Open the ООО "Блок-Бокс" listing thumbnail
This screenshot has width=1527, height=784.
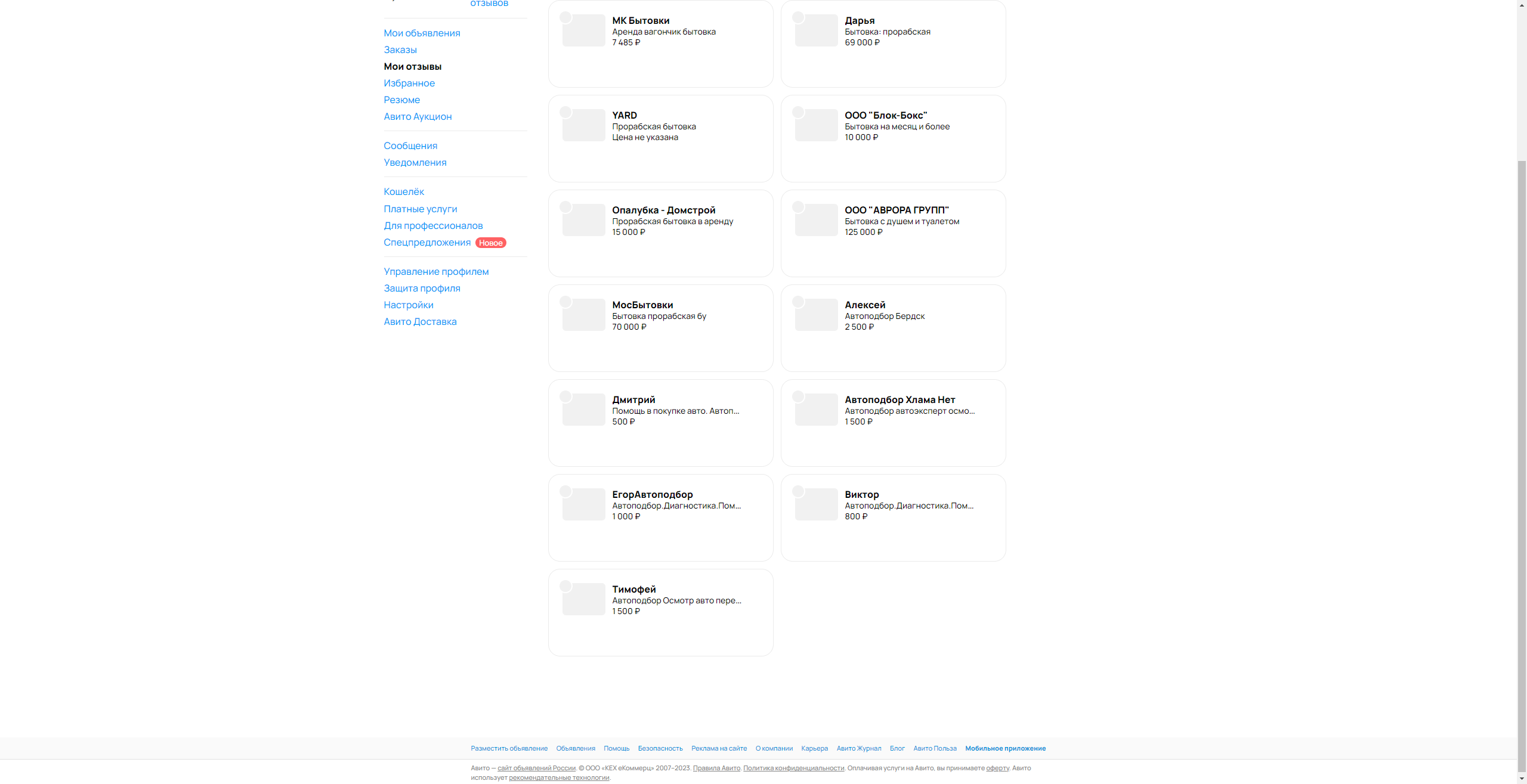[817, 125]
